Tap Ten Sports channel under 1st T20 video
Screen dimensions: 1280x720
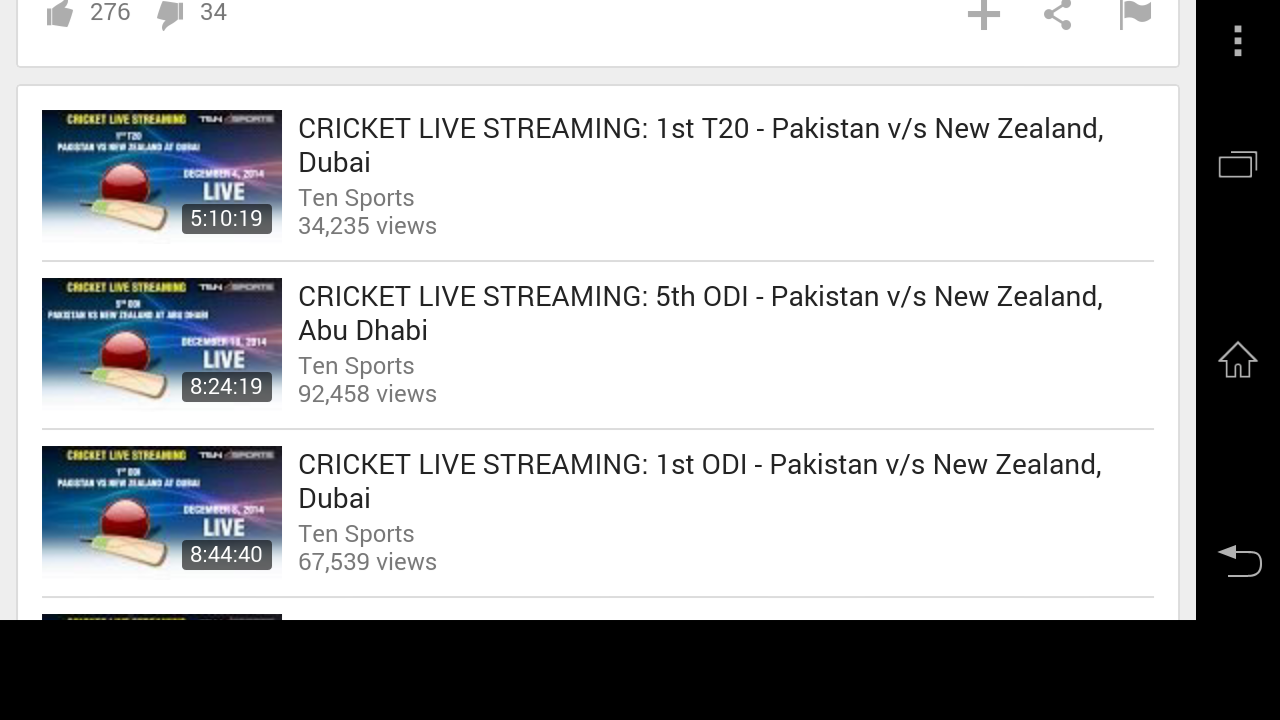pyautogui.click(x=356, y=198)
